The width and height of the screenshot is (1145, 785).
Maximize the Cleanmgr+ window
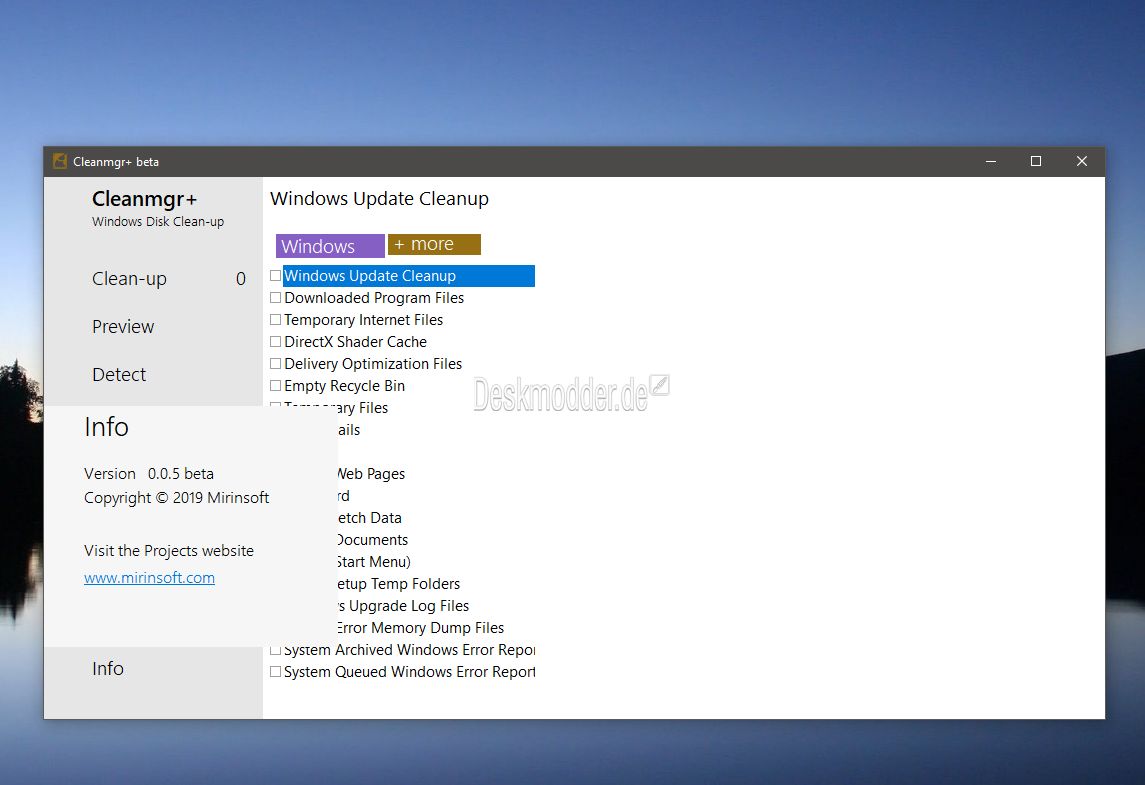(1035, 161)
